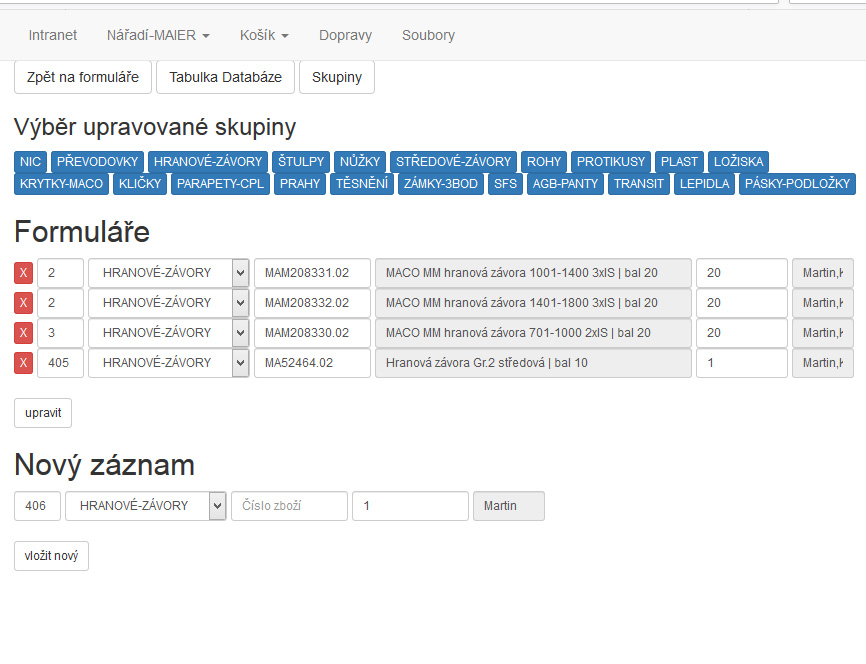The height and width of the screenshot is (664, 866).
Task: Open the Nářadí-MAIER dropdown menu
Action: click(x=158, y=35)
